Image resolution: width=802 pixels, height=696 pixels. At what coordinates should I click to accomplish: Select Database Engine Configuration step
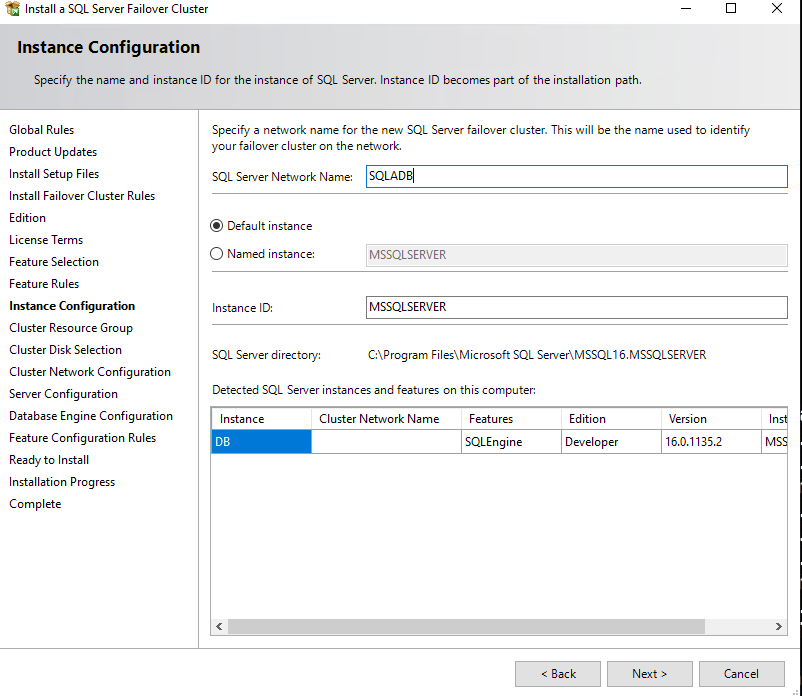pos(91,416)
